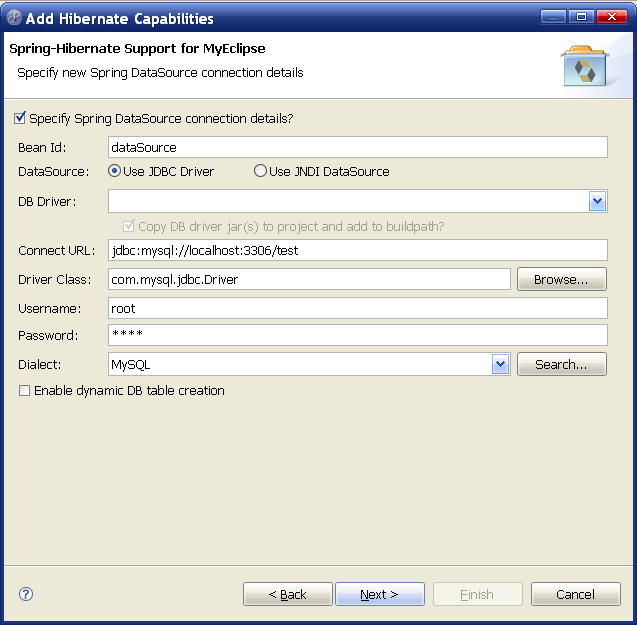Click the Browse button for Driver Class
The image size is (637, 625).
click(x=561, y=279)
